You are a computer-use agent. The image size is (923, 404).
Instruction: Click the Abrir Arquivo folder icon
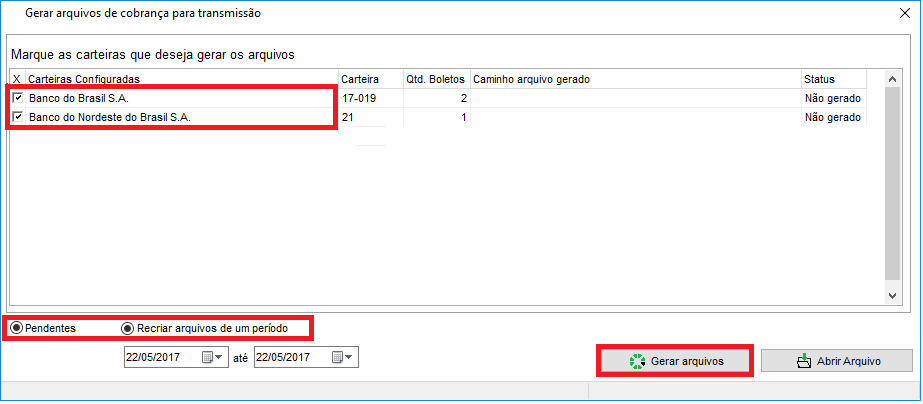[804, 361]
